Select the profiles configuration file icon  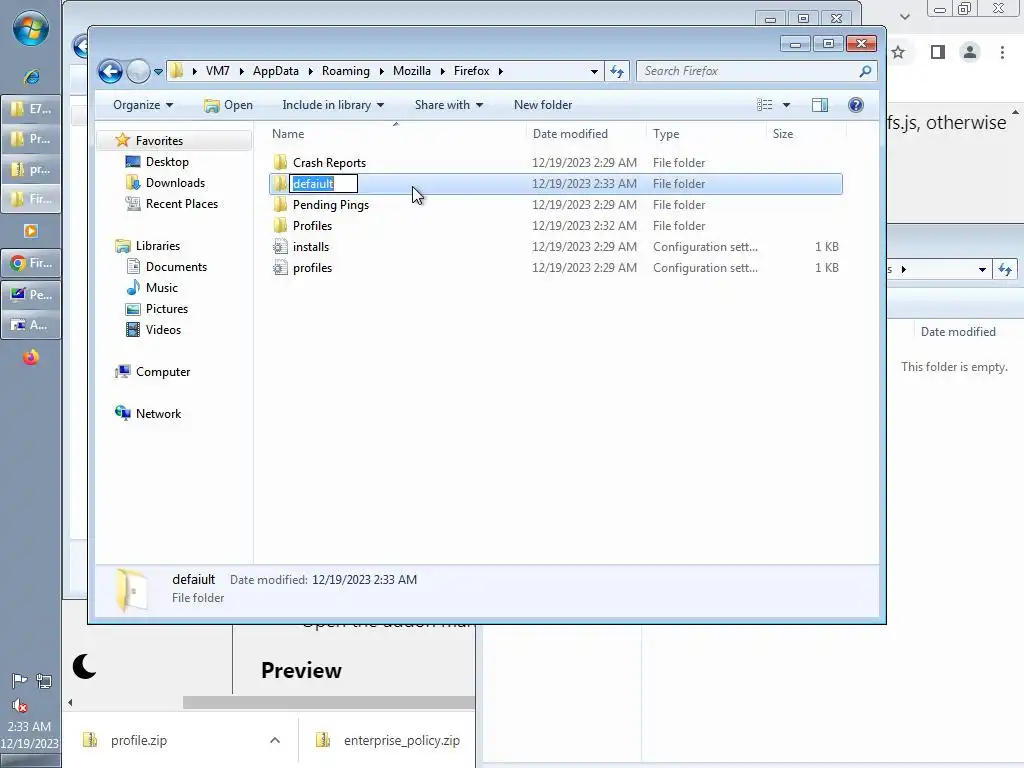coord(280,268)
